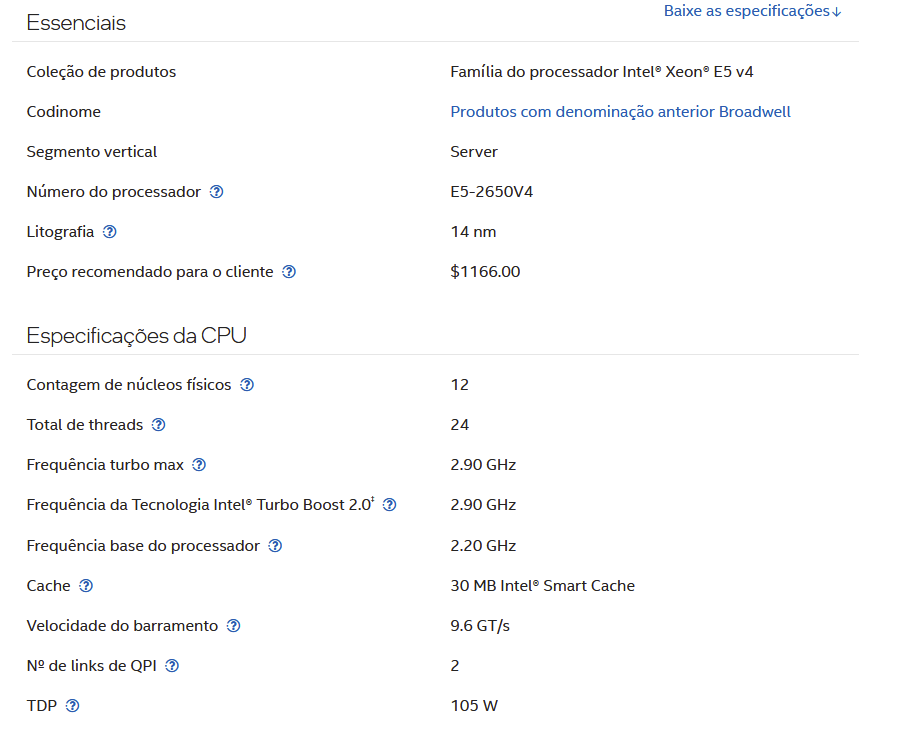Select the 105 W TDP value

point(474,706)
